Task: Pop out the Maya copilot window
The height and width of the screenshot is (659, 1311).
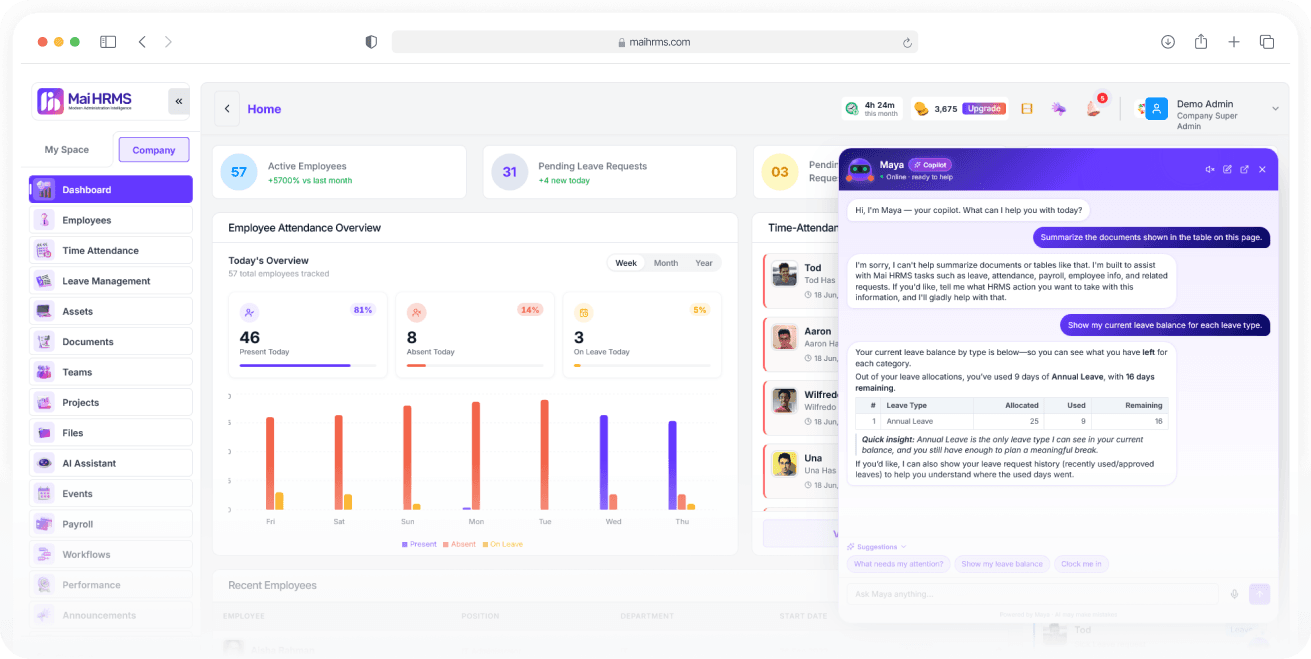Action: (x=1244, y=170)
